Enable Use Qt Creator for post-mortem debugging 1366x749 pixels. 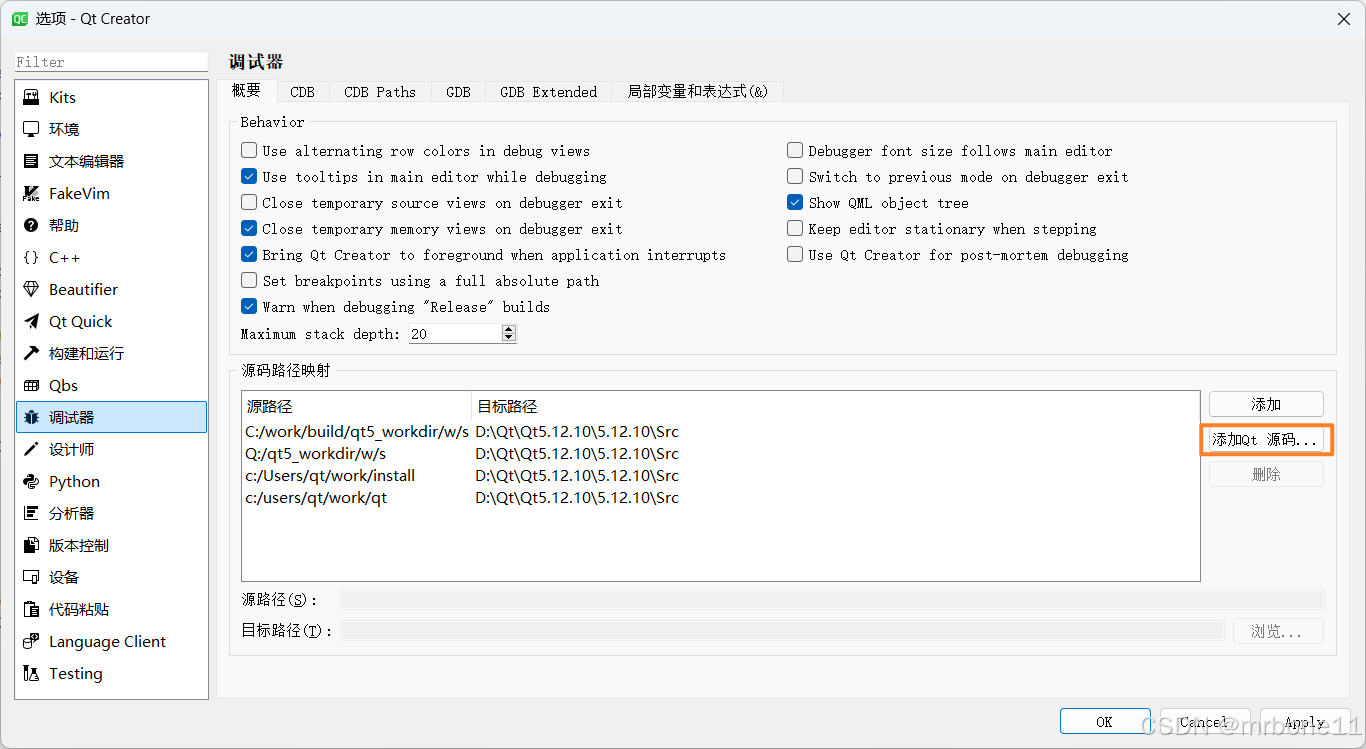click(795, 255)
